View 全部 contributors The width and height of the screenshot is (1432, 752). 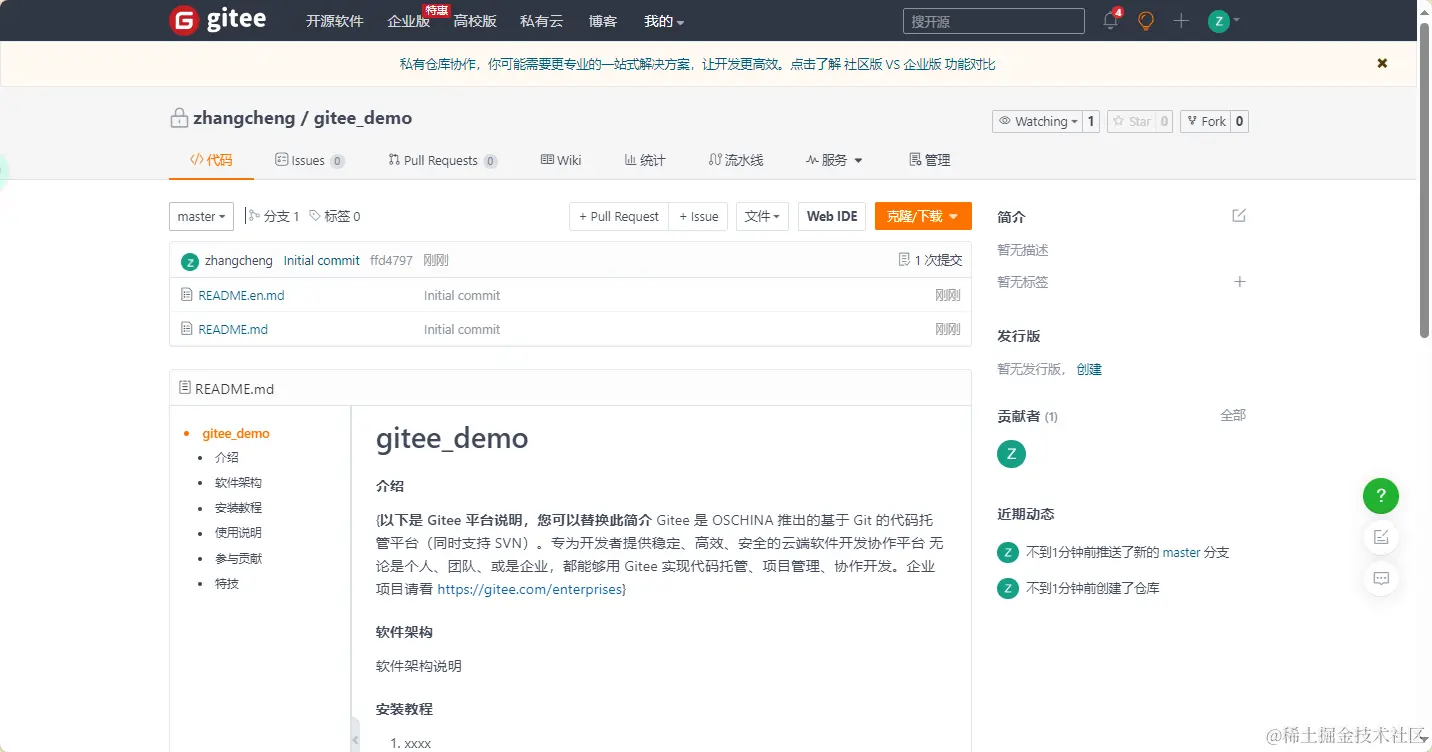click(1233, 415)
